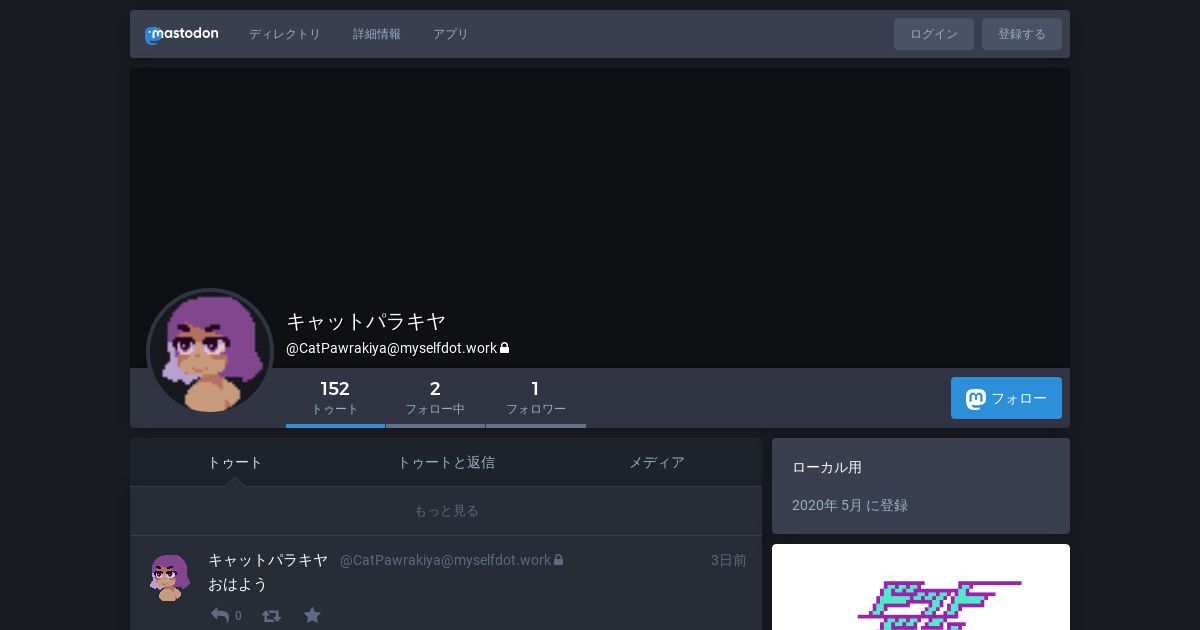Click the large profile avatar image
The height and width of the screenshot is (630, 1200).
click(x=210, y=351)
